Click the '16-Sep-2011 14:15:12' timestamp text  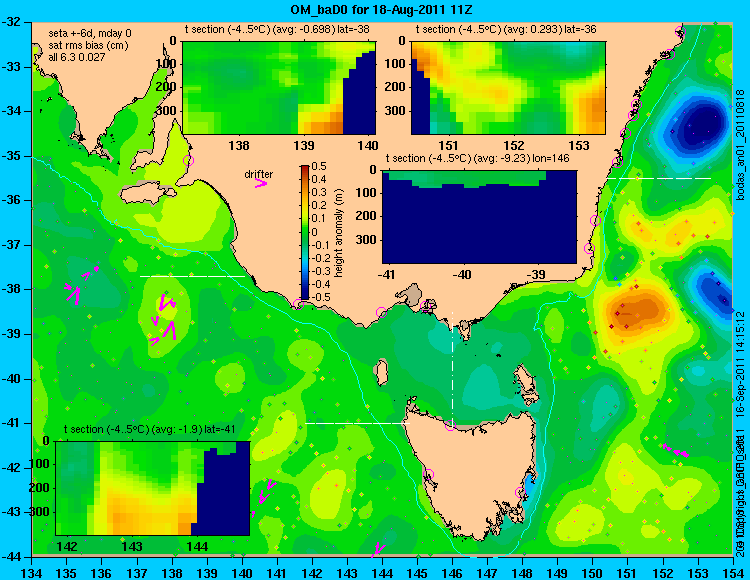pos(739,366)
